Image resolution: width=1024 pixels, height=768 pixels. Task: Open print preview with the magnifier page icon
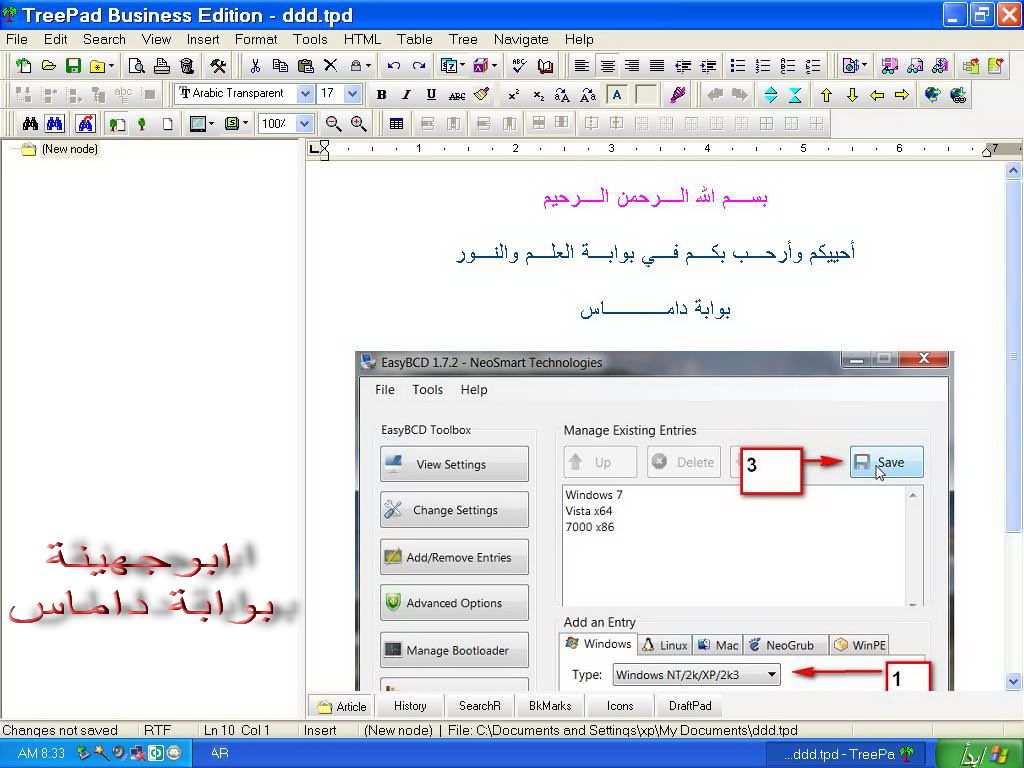pyautogui.click(x=136, y=65)
